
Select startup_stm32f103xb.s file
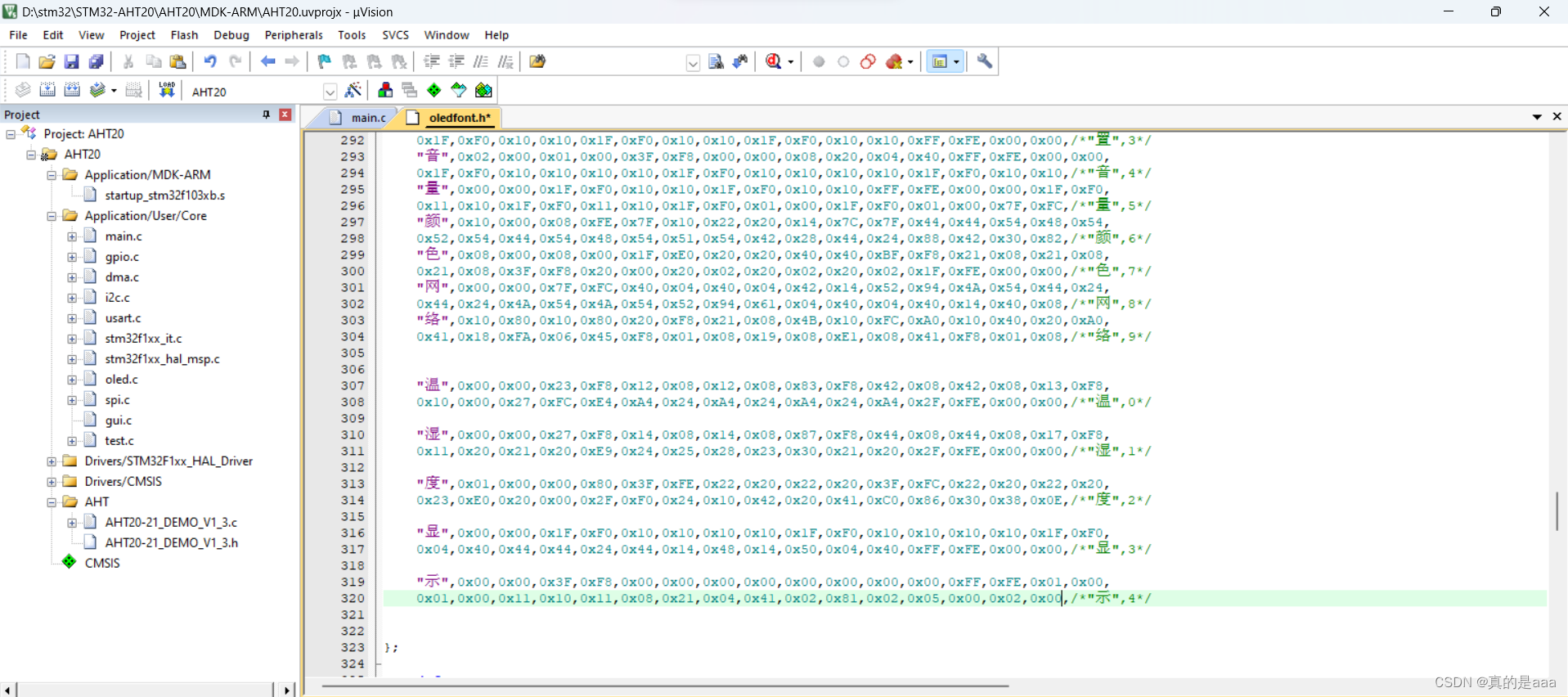(165, 196)
